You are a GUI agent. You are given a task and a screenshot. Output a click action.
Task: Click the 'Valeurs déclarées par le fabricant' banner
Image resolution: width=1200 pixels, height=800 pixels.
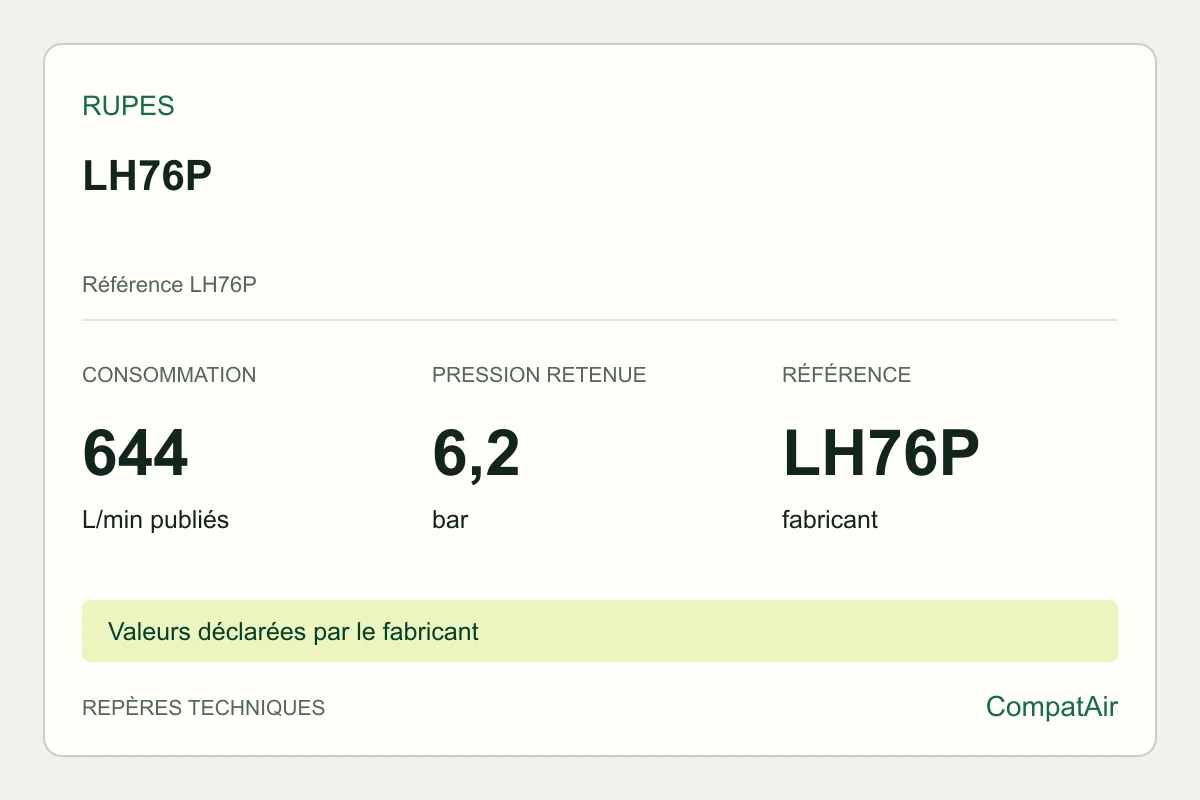[600, 631]
